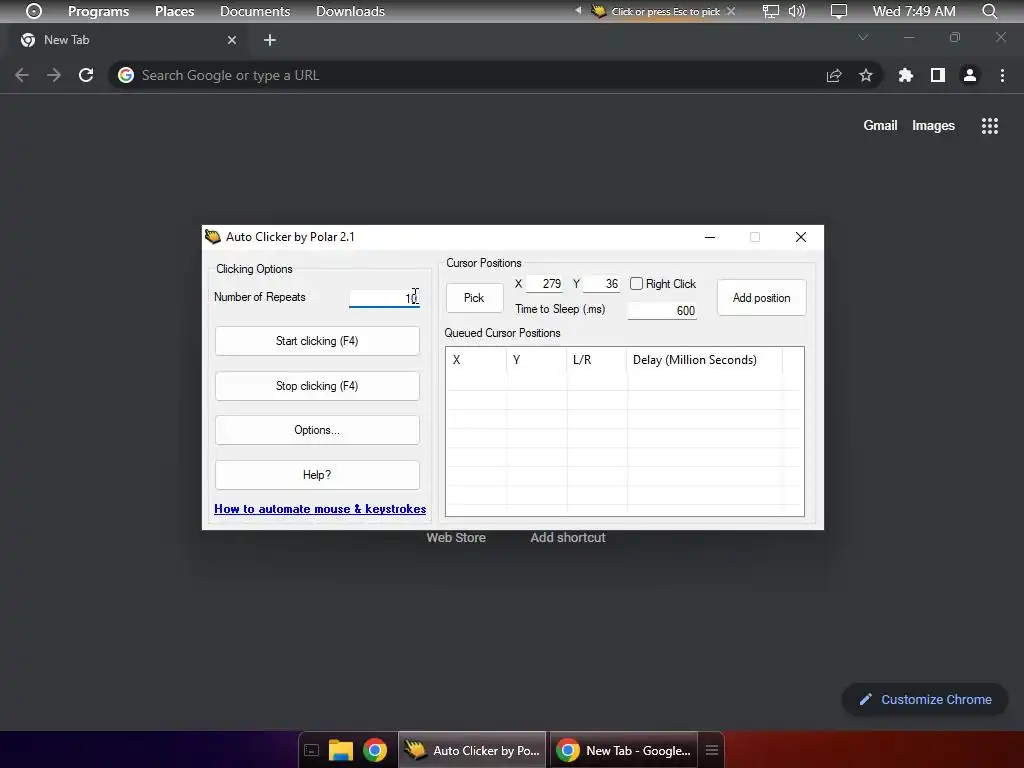
Task: Click the Auto Clicker title bar icon
Action: [213, 236]
